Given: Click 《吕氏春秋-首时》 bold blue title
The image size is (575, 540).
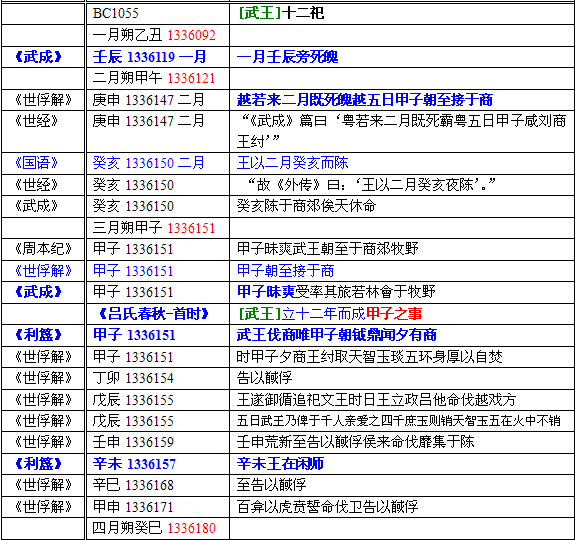Looking at the screenshot, I should click(x=154, y=314).
